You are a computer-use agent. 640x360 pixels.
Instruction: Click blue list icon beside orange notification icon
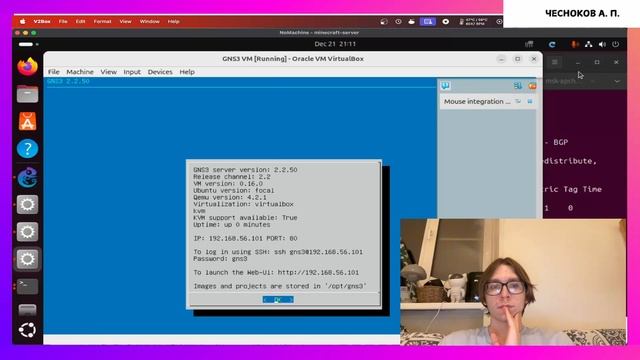coord(518,86)
